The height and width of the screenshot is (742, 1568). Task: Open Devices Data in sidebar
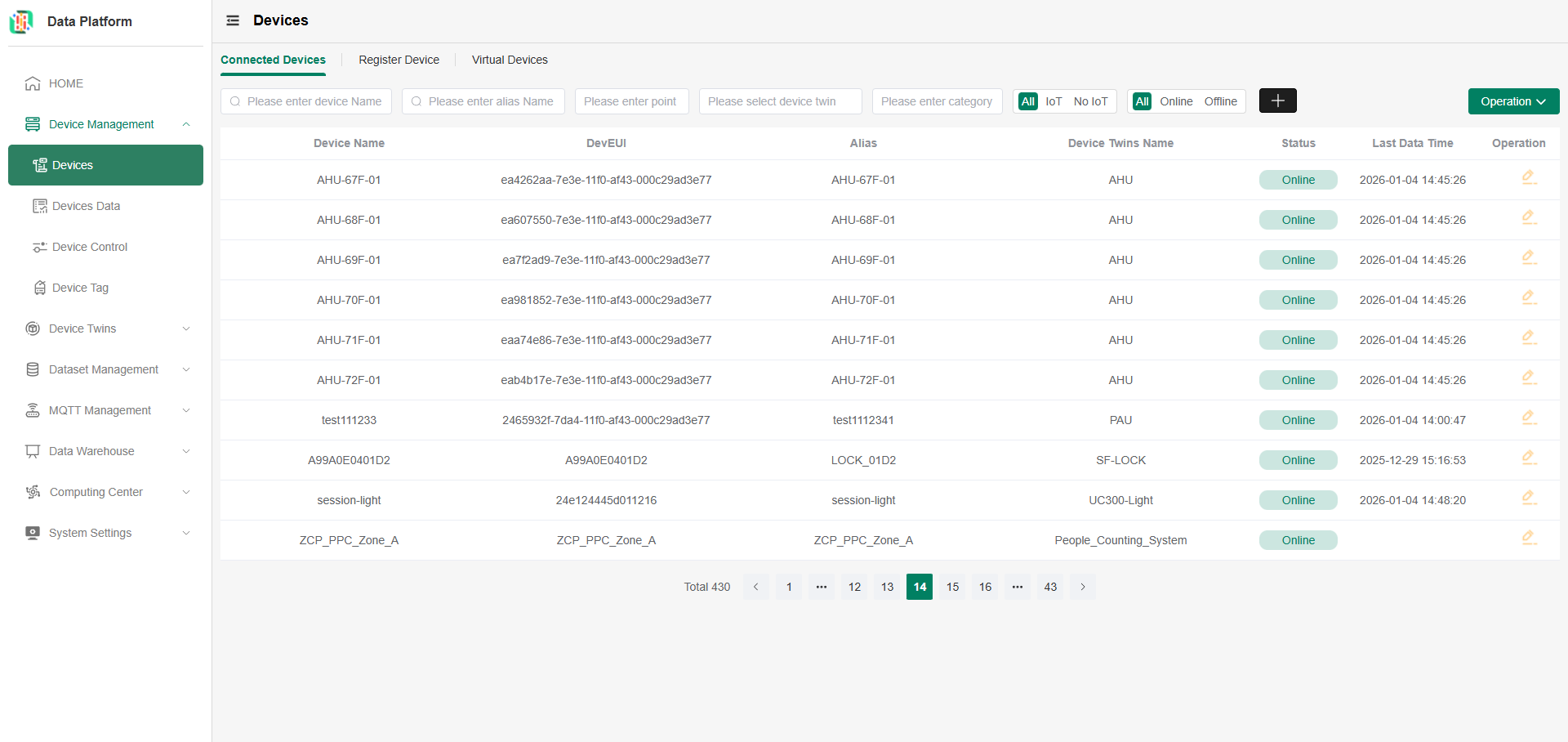pyautogui.click(x=86, y=206)
